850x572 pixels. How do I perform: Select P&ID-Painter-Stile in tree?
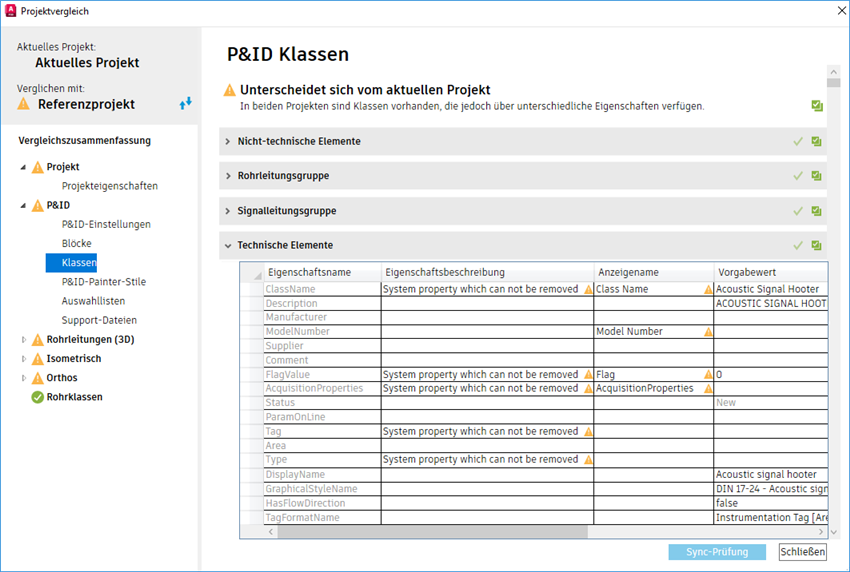pos(104,282)
